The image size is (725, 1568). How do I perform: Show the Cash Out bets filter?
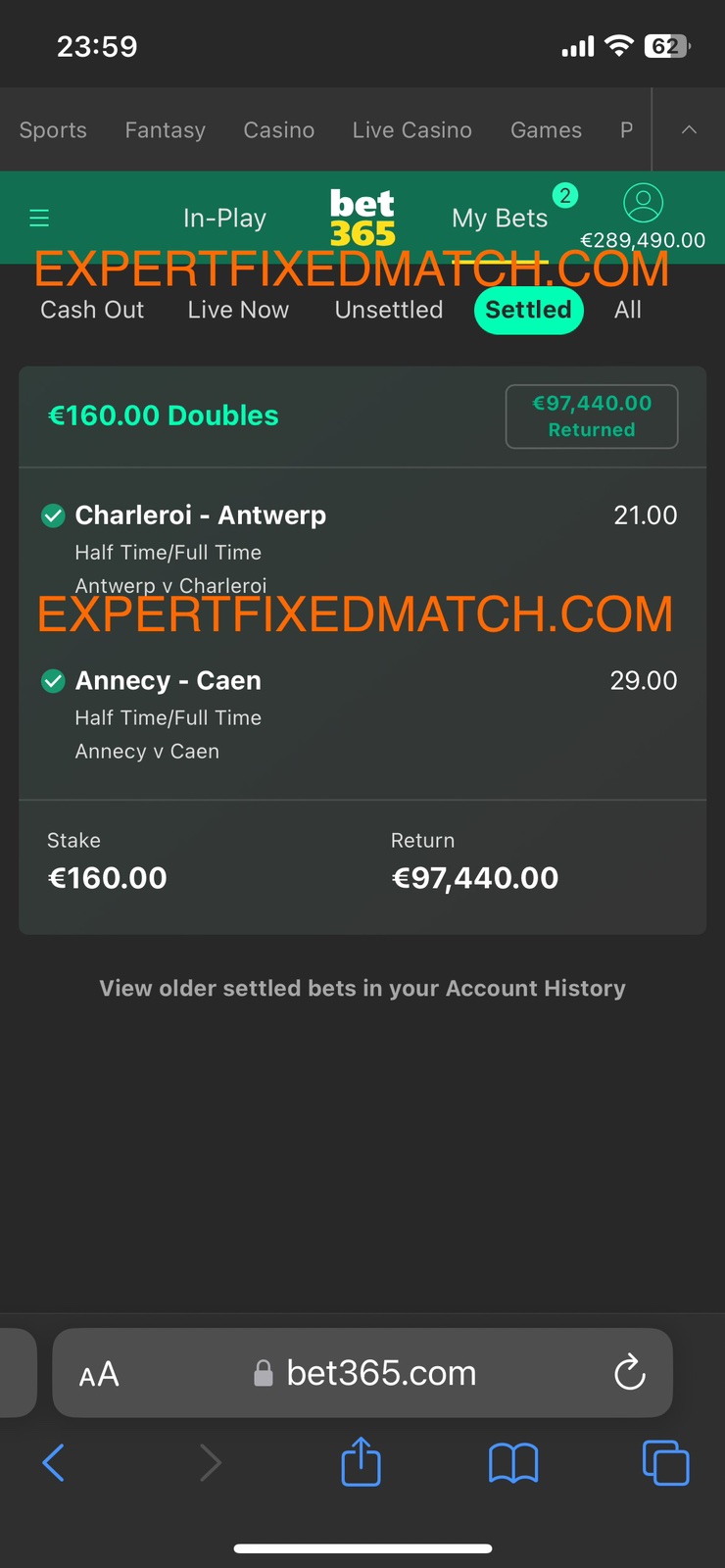click(x=92, y=310)
